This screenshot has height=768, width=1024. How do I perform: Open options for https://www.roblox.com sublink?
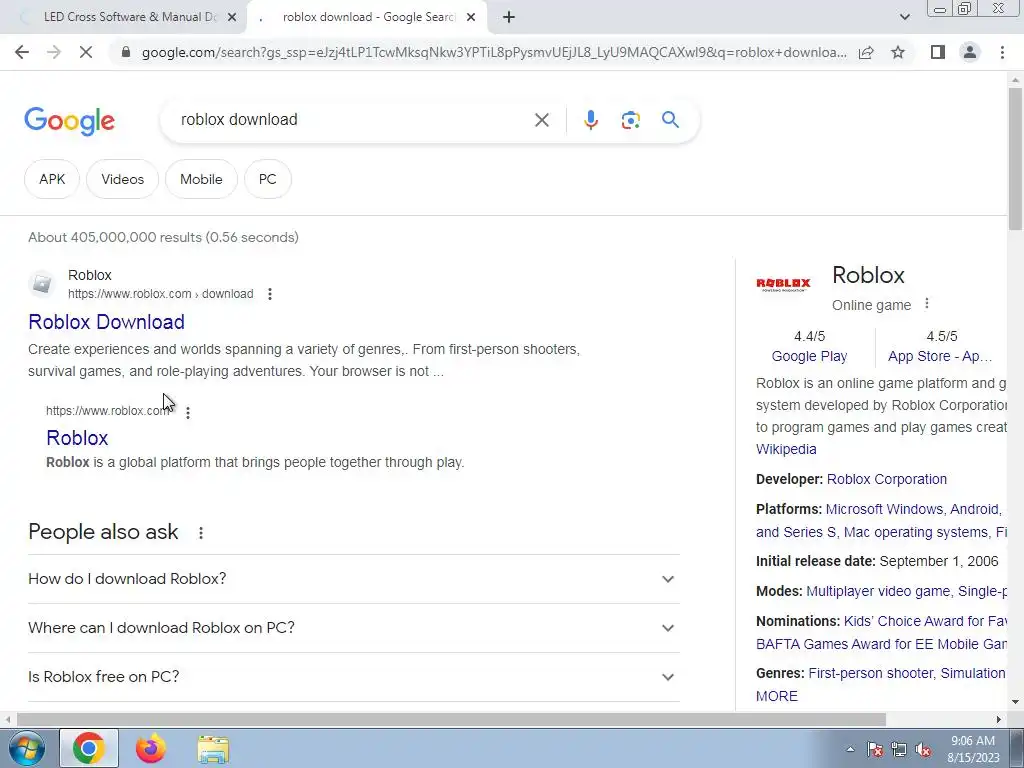tap(188, 413)
